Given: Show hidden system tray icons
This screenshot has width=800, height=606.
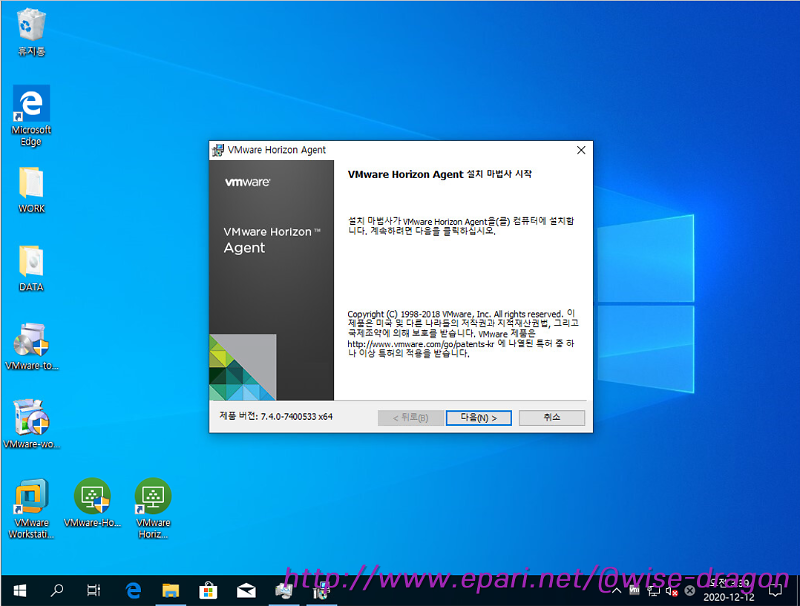Looking at the screenshot, I should (x=616, y=591).
